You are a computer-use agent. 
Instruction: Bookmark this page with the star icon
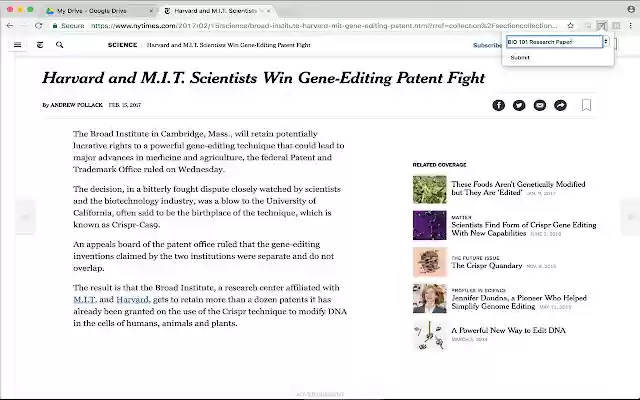[x=571, y=26]
